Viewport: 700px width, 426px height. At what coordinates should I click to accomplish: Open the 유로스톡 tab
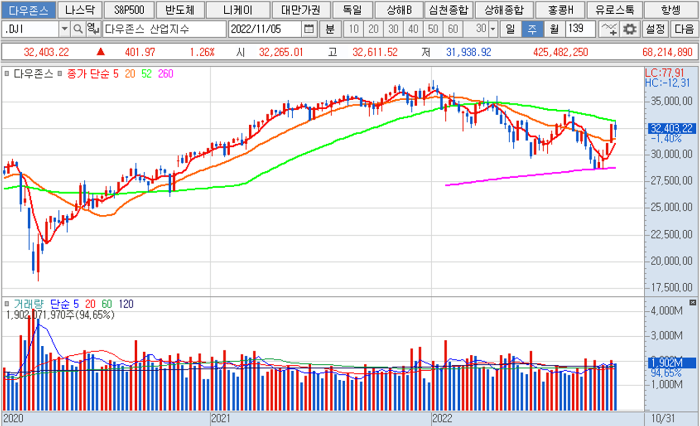pos(614,10)
